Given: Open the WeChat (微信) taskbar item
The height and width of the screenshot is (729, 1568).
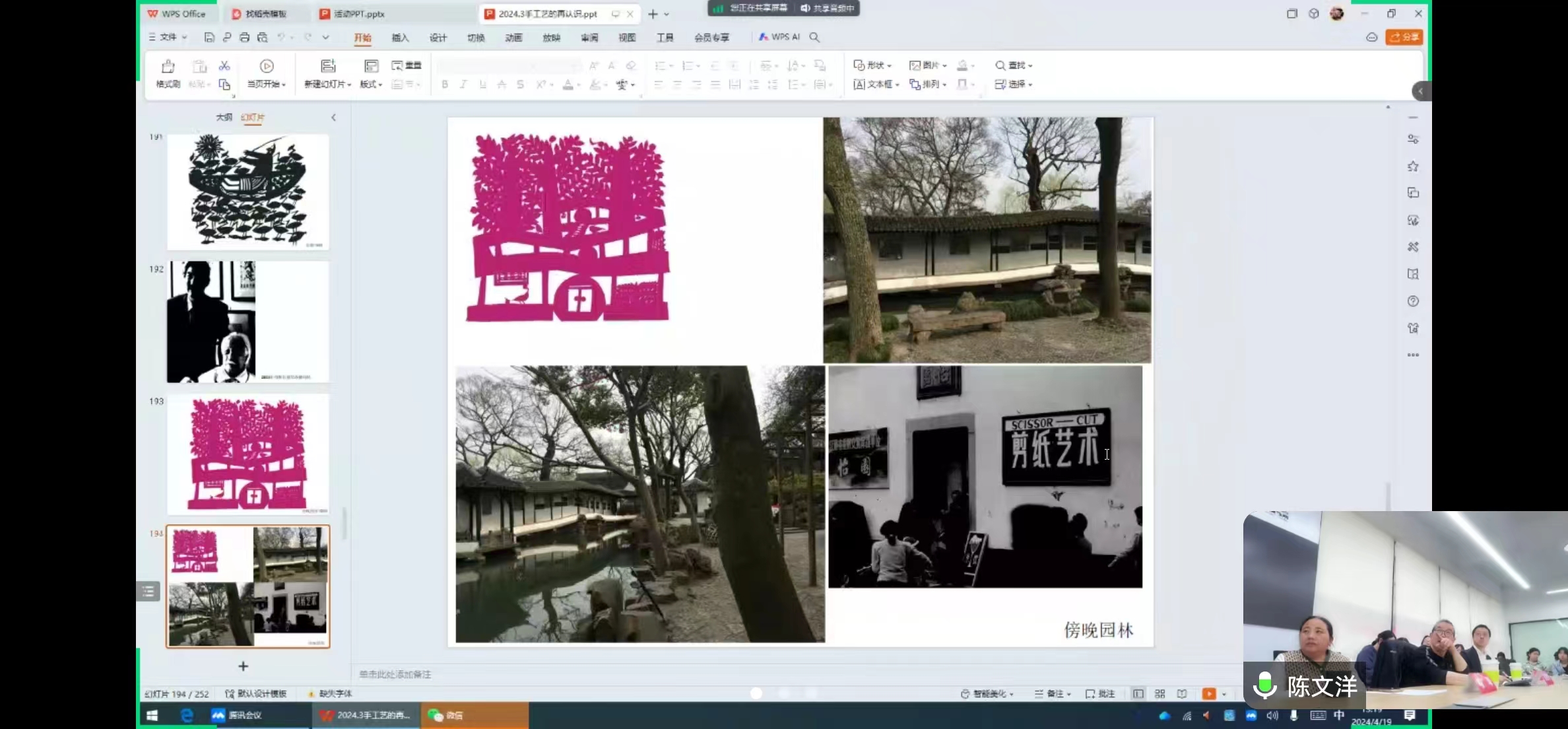Looking at the screenshot, I should click(474, 715).
